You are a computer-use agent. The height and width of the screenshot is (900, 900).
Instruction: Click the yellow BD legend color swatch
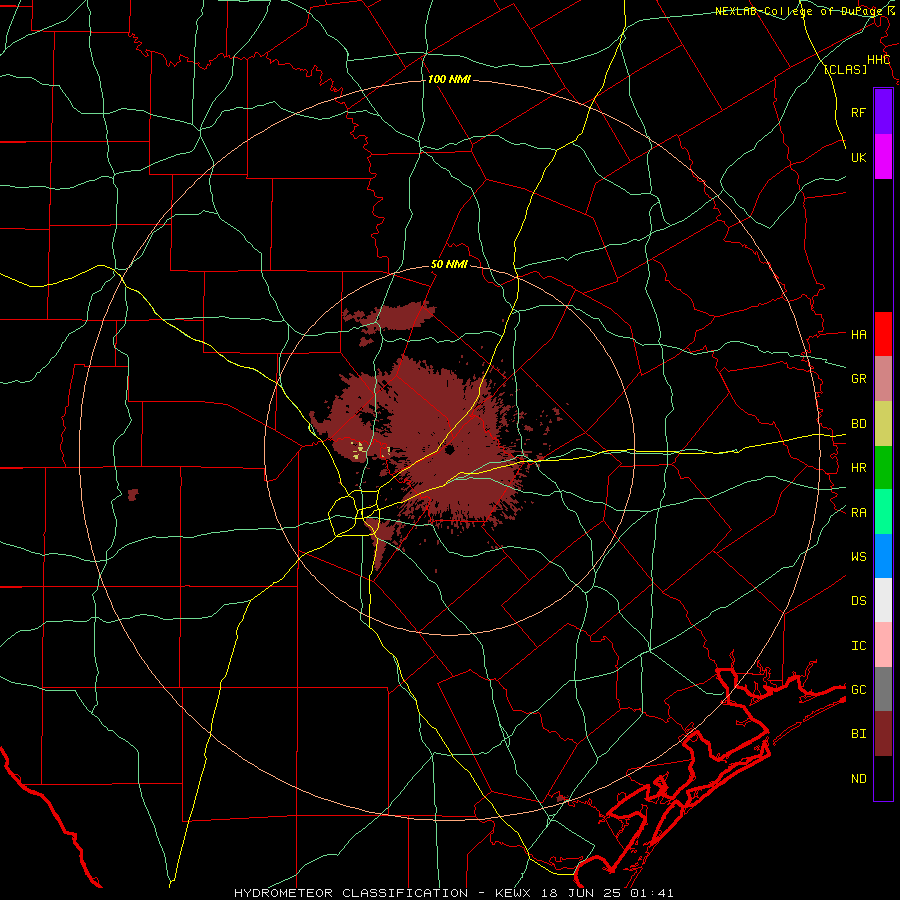pos(883,423)
